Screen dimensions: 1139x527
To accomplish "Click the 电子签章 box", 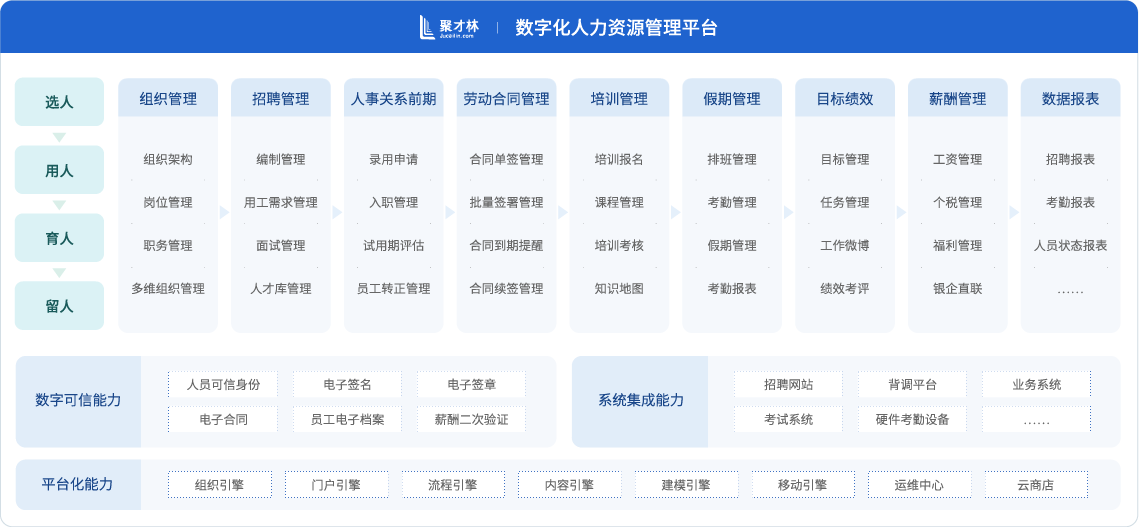I will (x=471, y=385).
